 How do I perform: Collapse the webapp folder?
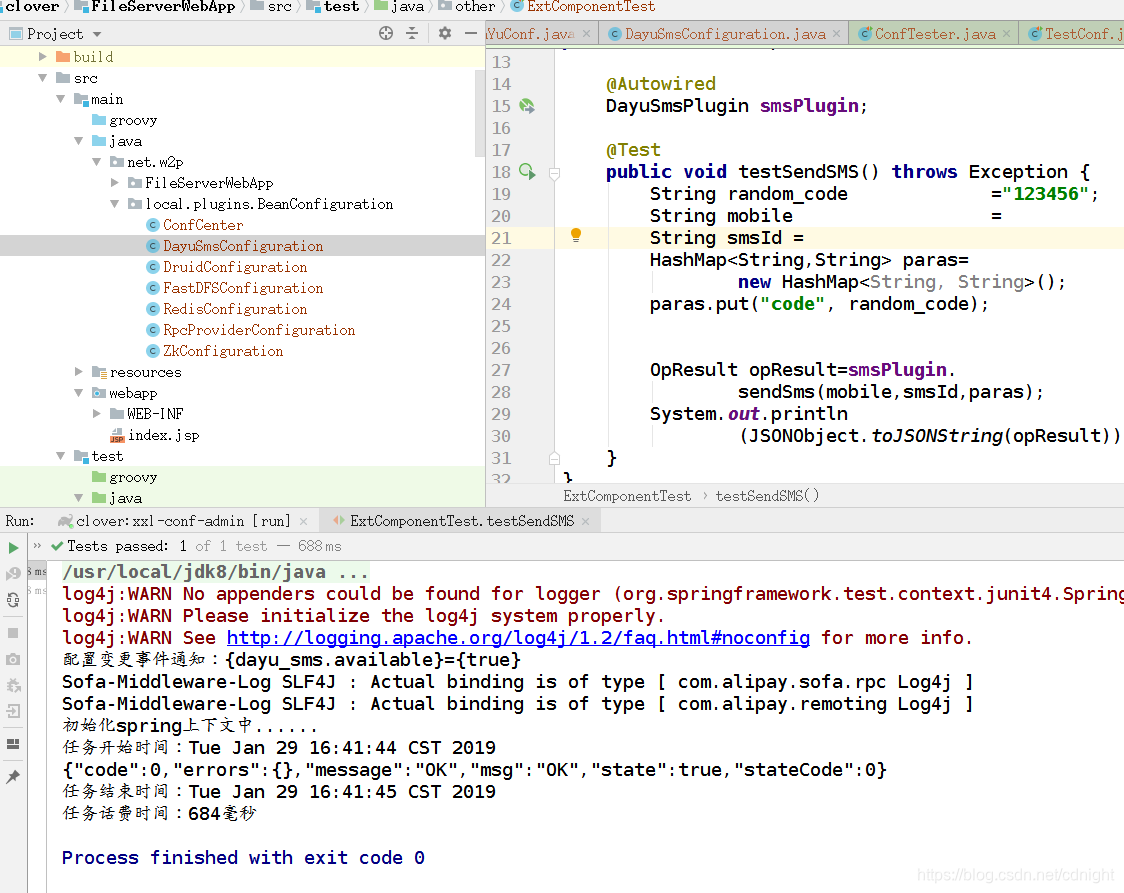[78, 393]
